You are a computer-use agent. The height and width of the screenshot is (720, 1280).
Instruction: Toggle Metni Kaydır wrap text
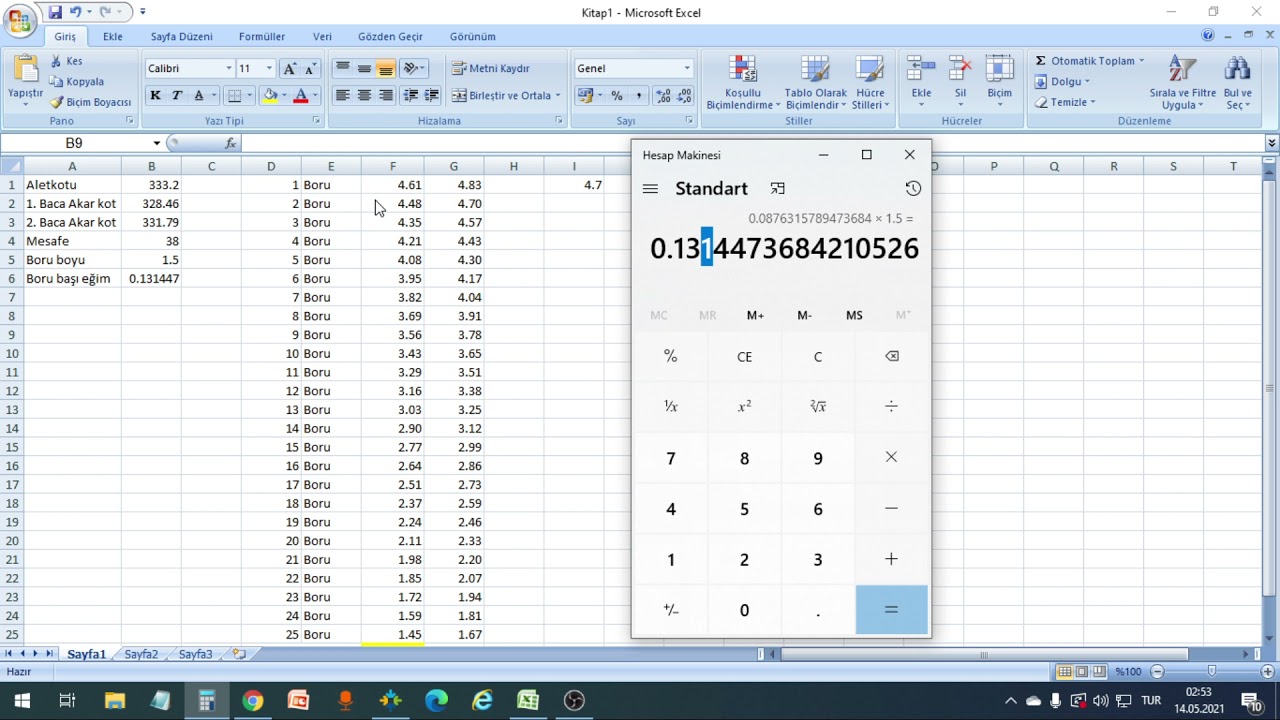491,69
